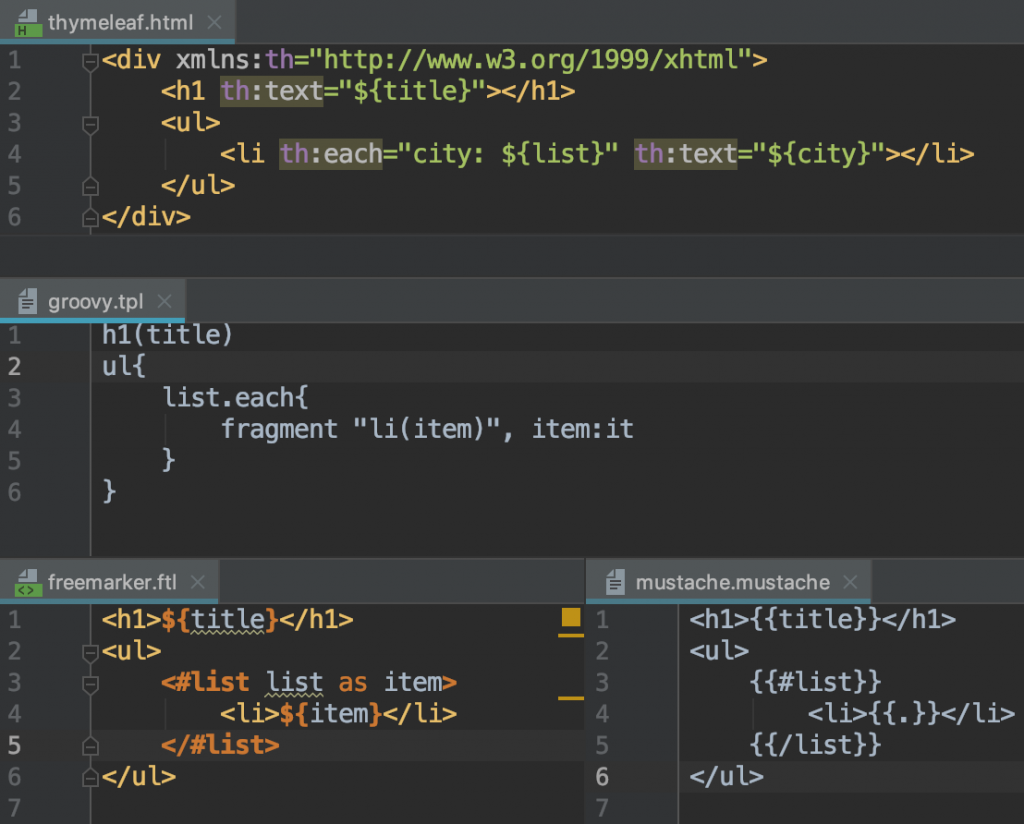The height and width of the screenshot is (824, 1024).
Task: Click the yellow inspection warning indicator square
Action: pyautogui.click(x=571, y=617)
